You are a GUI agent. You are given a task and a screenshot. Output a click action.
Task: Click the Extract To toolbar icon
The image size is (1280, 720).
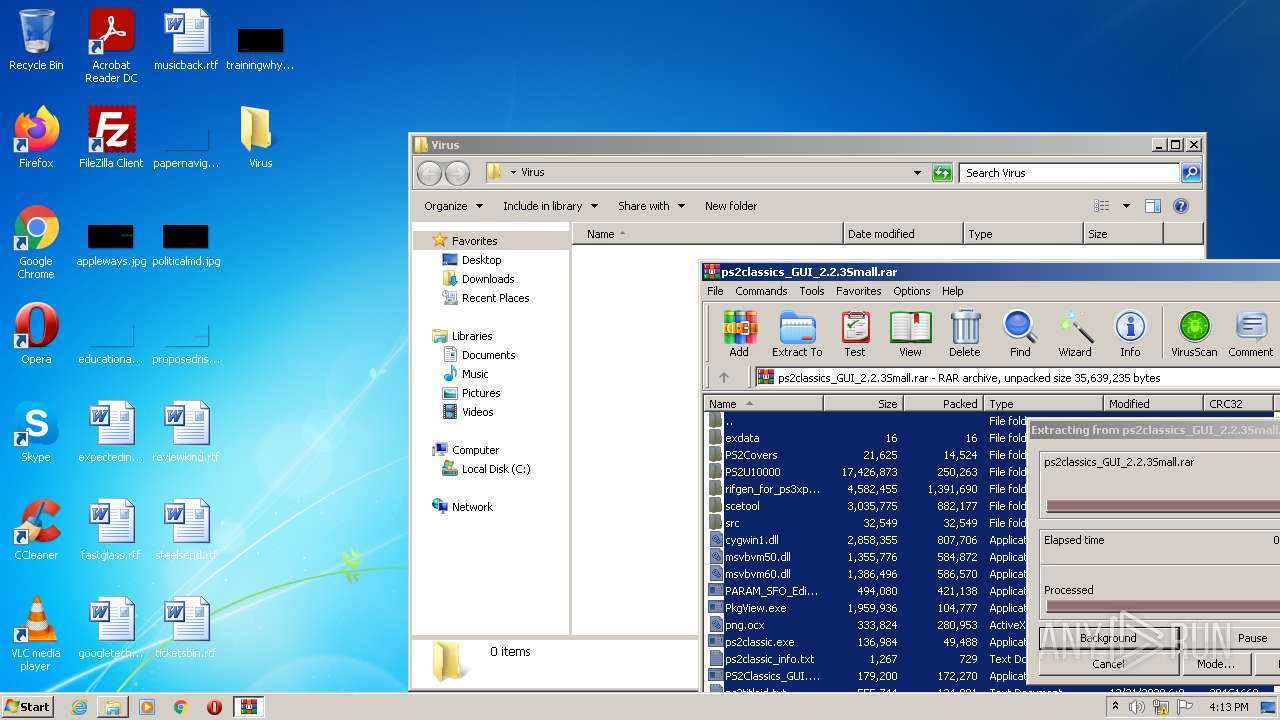797,334
